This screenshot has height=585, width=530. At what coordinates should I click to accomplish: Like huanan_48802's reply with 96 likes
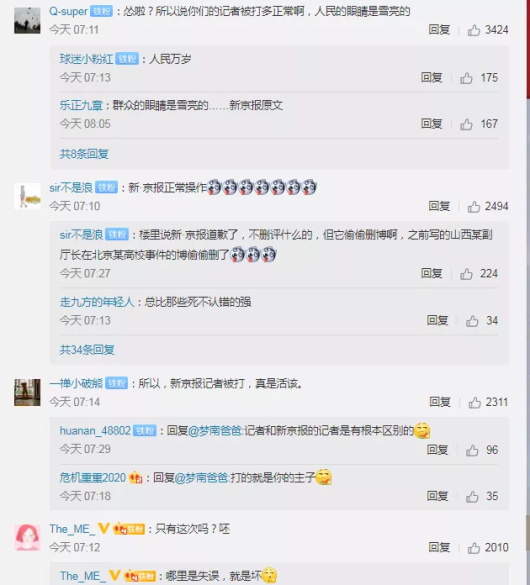pyautogui.click(x=472, y=450)
